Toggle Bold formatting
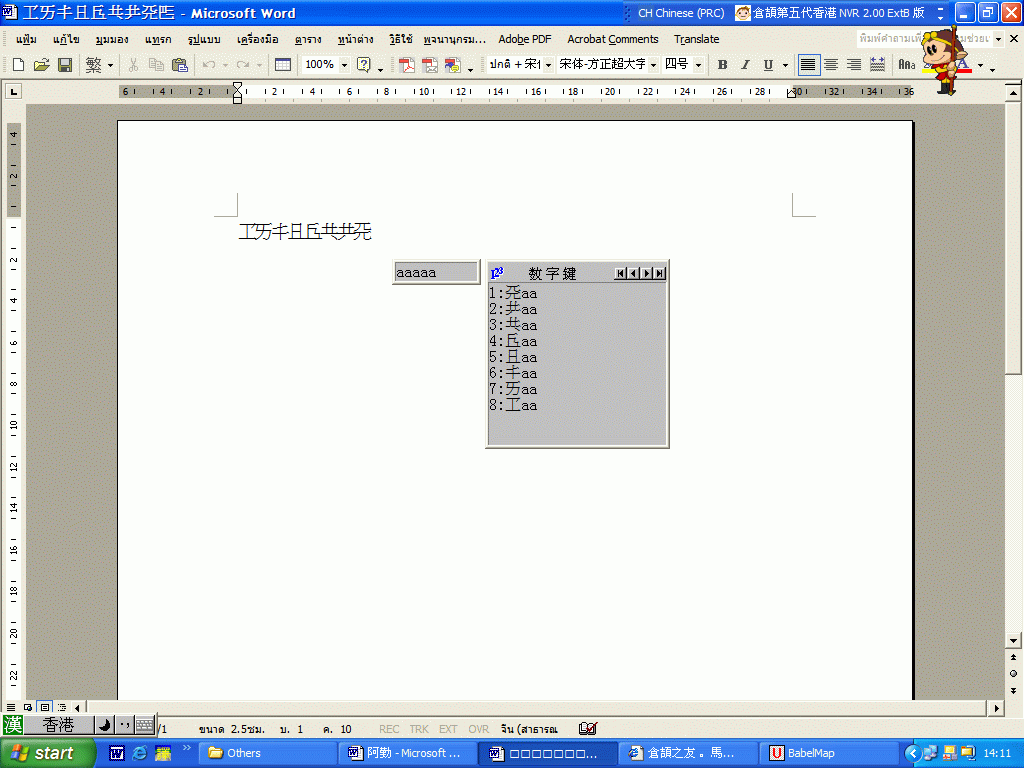This screenshot has height=768, width=1024. (x=722, y=65)
